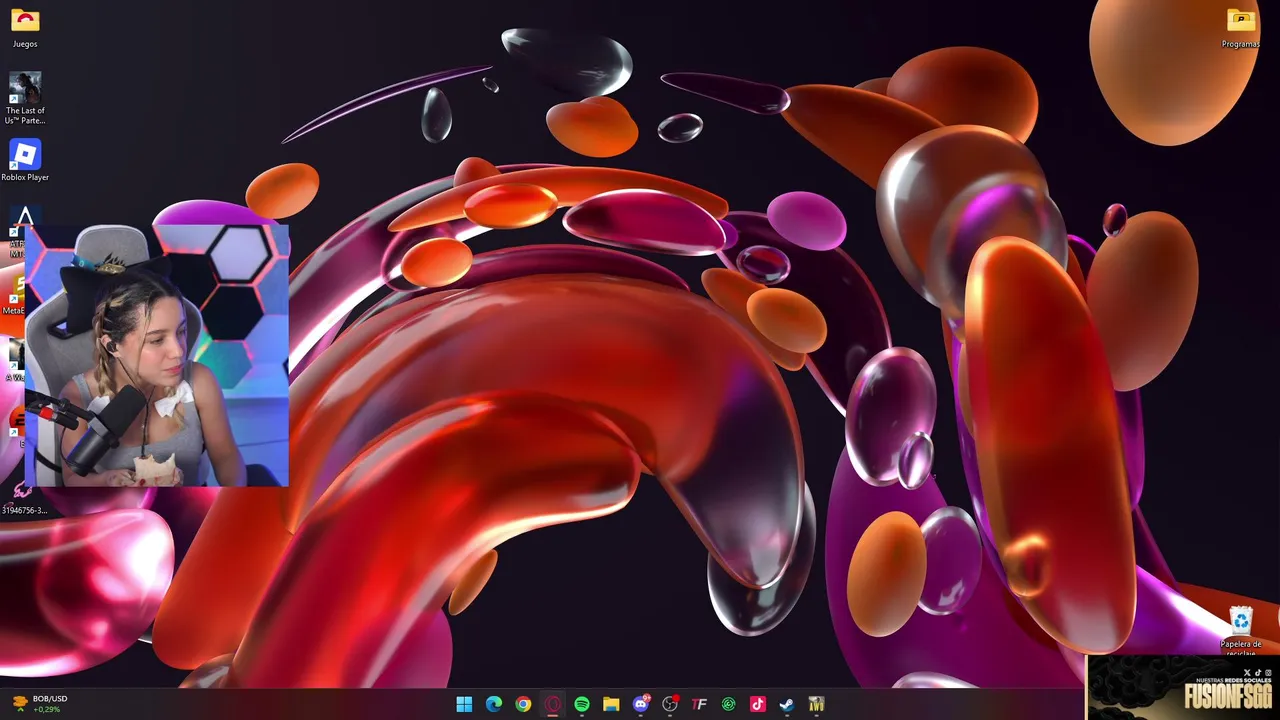Screen dimensions: 1280x720
Task: Open the BOB/USD taskbar widget
Action: 40,704
